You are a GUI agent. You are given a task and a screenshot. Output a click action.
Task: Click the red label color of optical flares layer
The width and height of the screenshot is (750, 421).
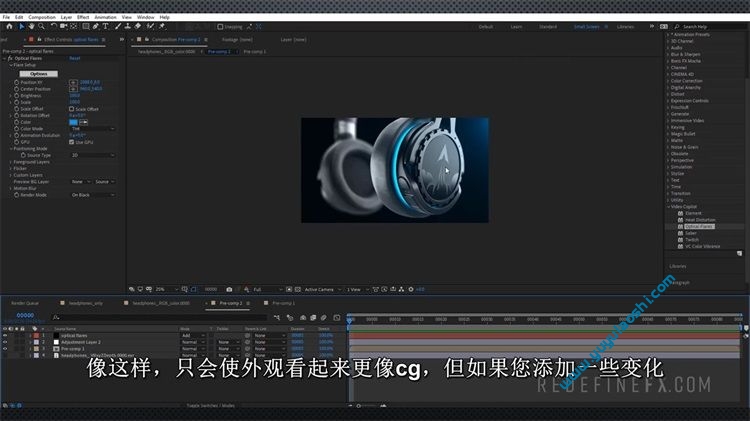36,336
